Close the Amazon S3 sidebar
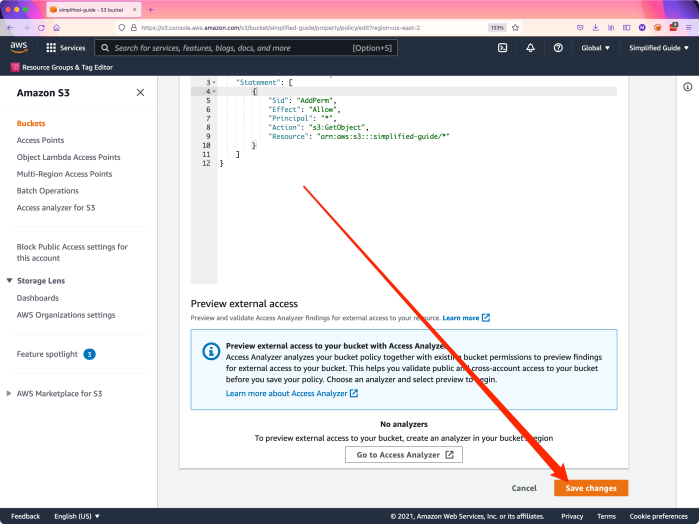699x524 pixels. [140, 92]
